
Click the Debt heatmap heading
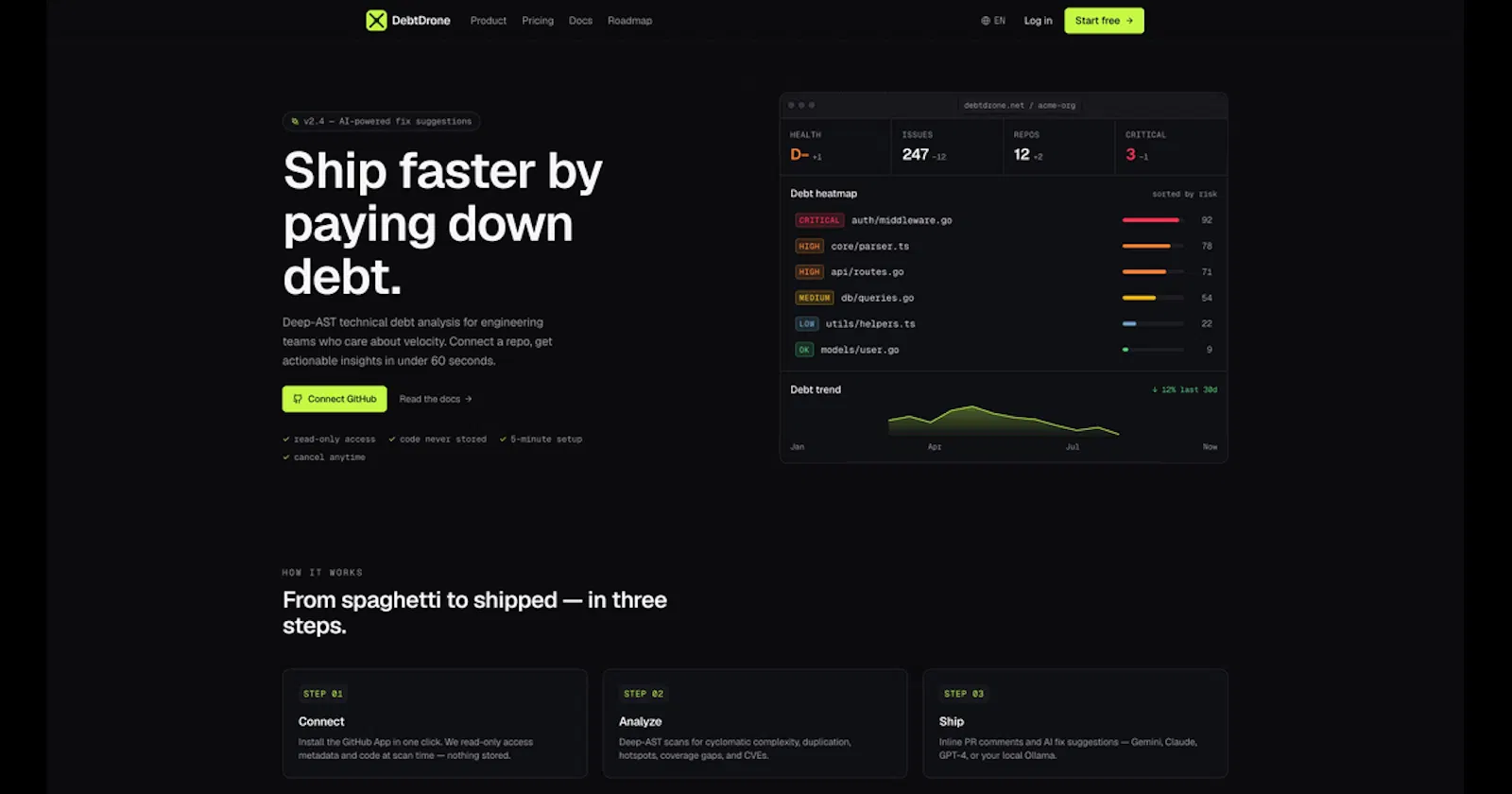[x=823, y=194]
